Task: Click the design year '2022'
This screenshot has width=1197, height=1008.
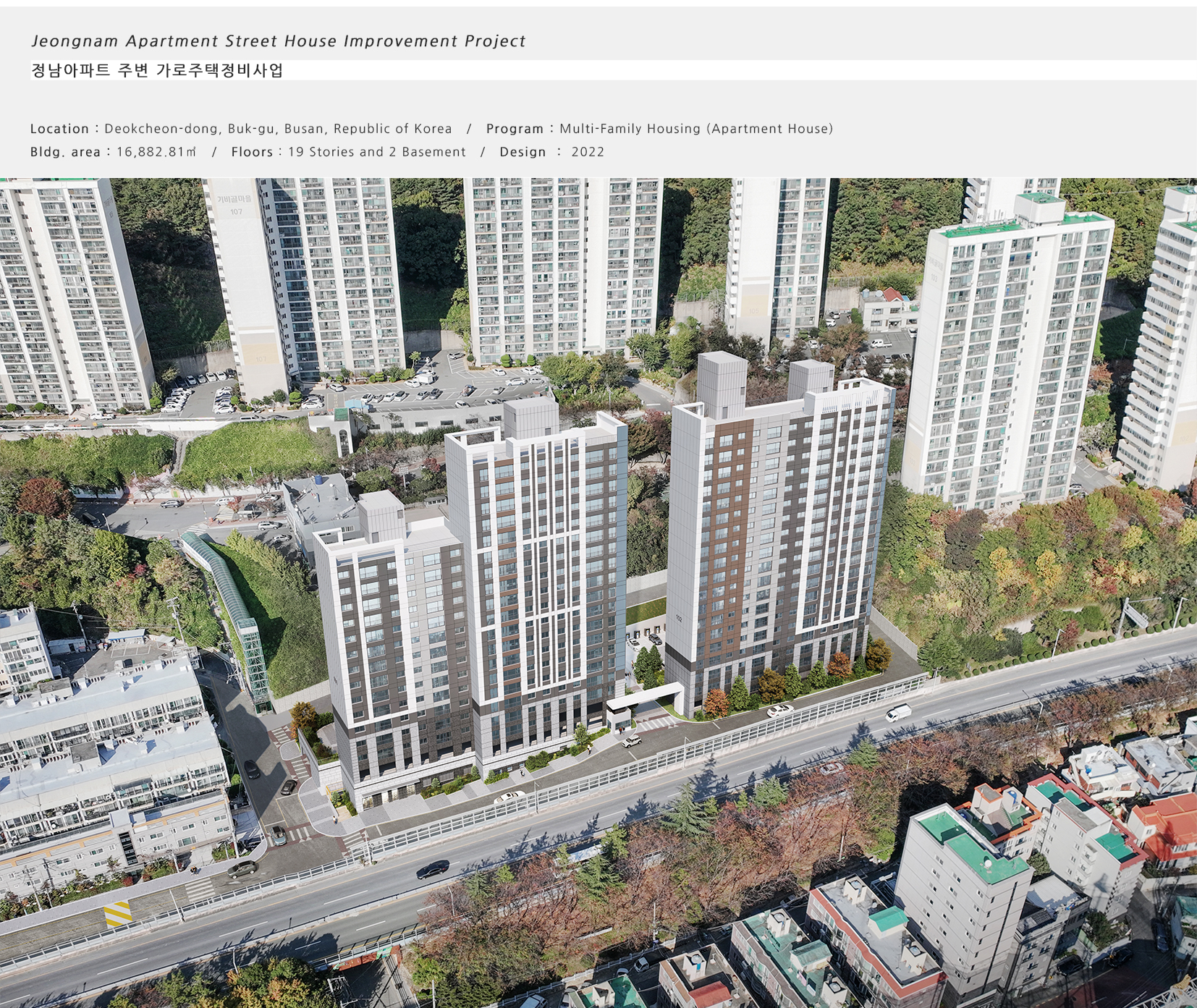Action: (x=588, y=152)
